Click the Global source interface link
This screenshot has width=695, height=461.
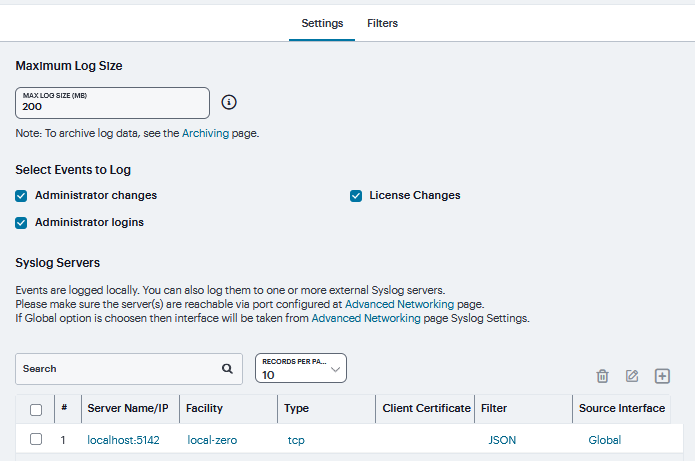click(604, 440)
